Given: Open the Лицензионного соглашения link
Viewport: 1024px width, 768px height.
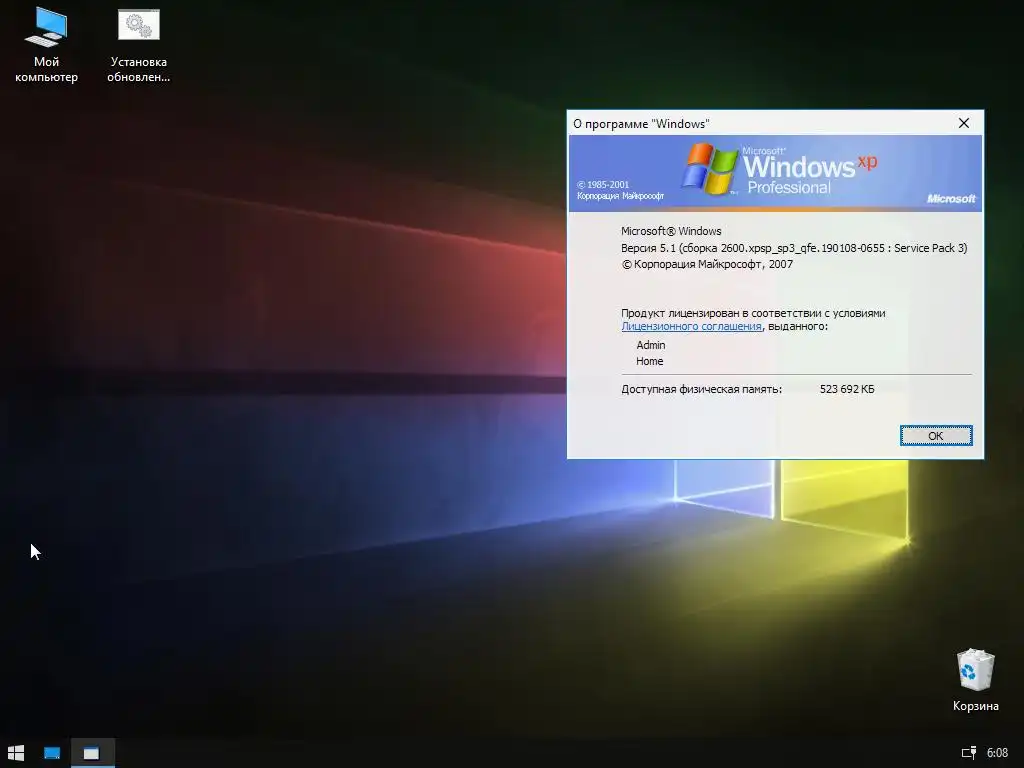Looking at the screenshot, I should [x=691, y=327].
